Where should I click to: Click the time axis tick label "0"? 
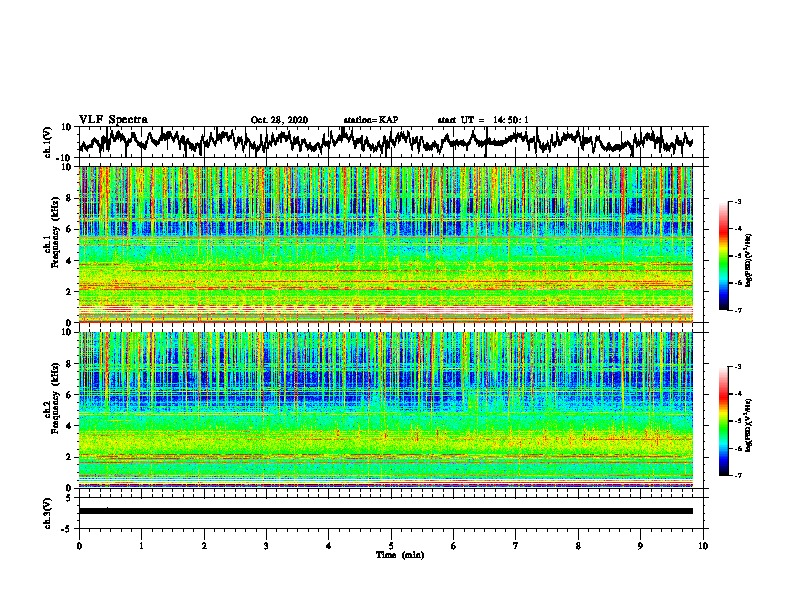click(x=79, y=546)
